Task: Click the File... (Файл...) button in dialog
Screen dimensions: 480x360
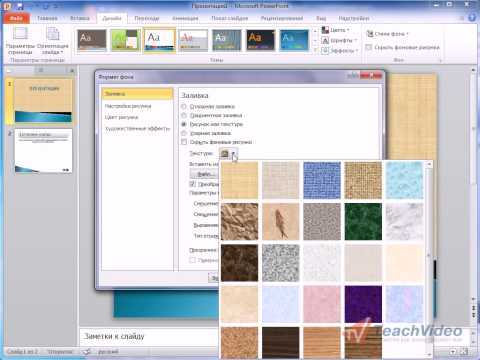Action: (204, 174)
